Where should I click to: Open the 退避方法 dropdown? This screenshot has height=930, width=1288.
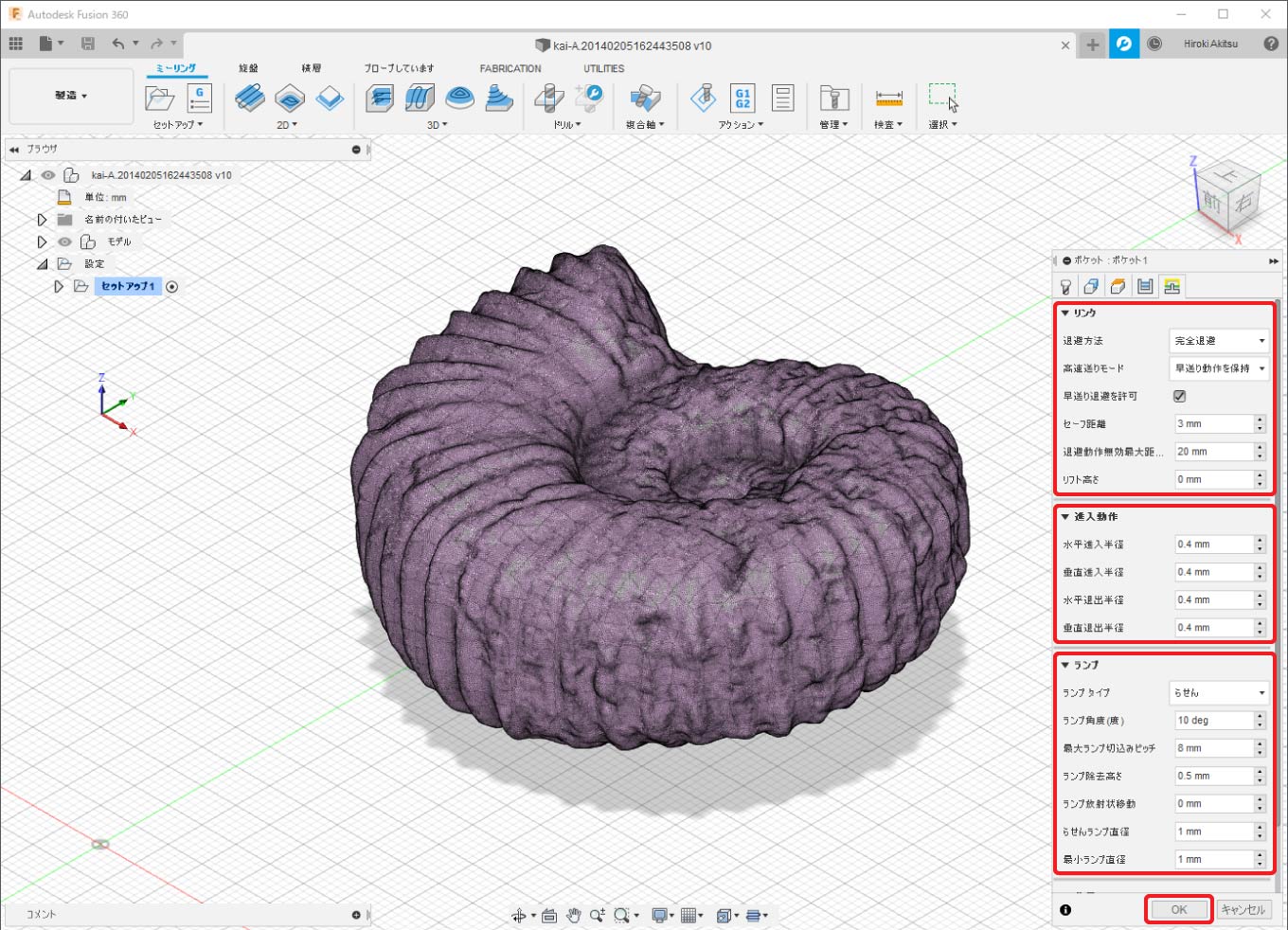pos(1218,341)
